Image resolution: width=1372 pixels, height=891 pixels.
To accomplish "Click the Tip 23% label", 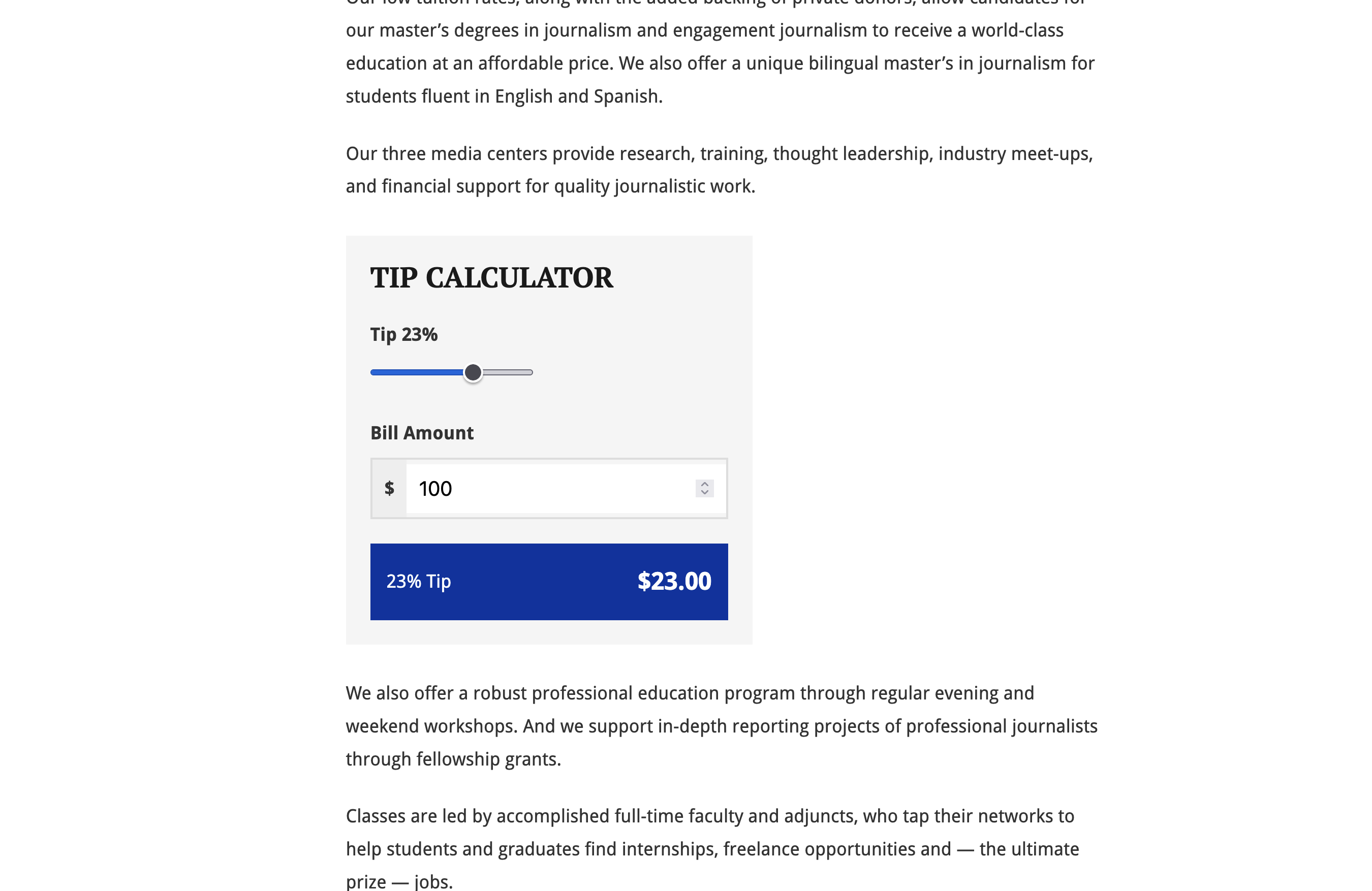I will click(403, 333).
